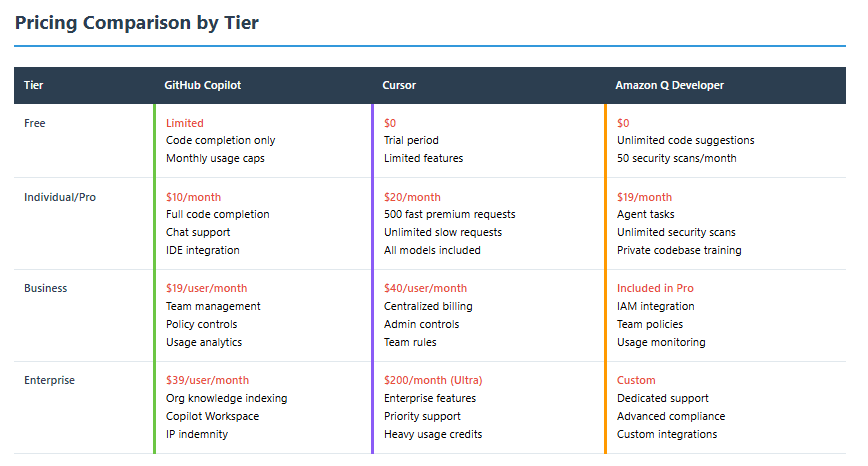Screen dimensions: 868x466
Task: Click the $19/month Amazon Q price
Action: click(644, 197)
